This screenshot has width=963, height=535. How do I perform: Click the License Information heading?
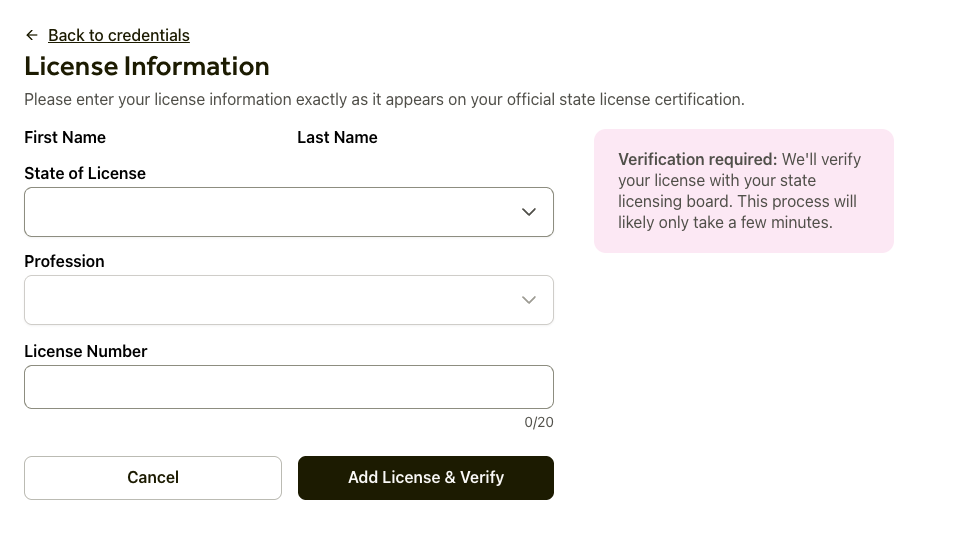pos(147,66)
